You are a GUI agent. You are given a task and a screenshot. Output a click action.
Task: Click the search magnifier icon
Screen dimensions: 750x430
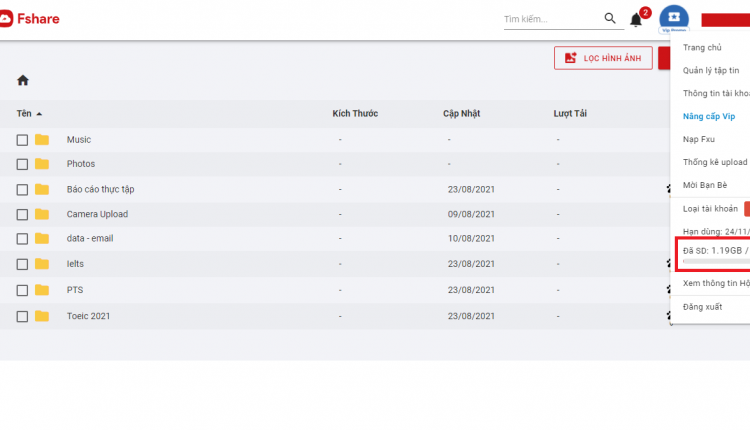pyautogui.click(x=609, y=18)
